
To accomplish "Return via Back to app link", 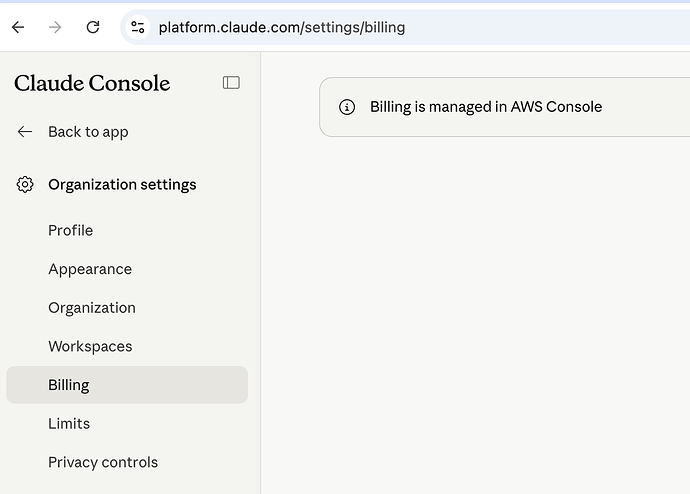I will (x=88, y=132).
